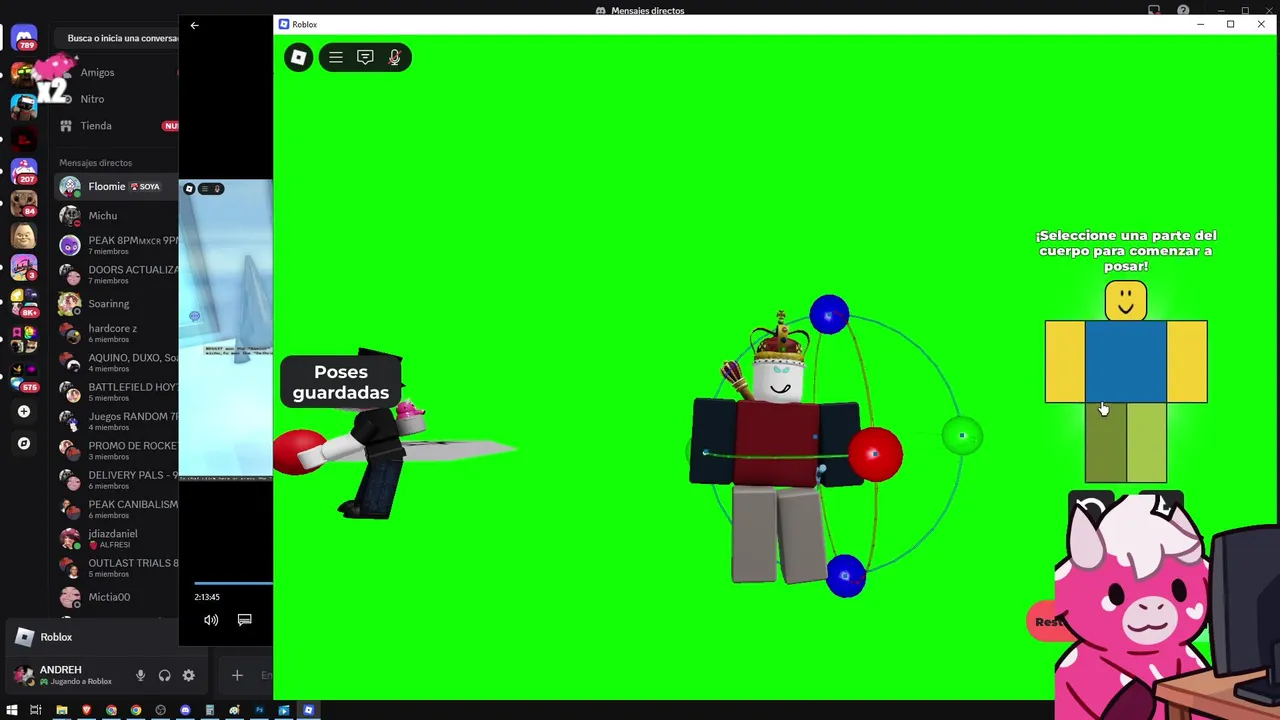Open the jdiazdaniel direct message
The height and width of the screenshot is (720, 1280).
tap(118, 538)
